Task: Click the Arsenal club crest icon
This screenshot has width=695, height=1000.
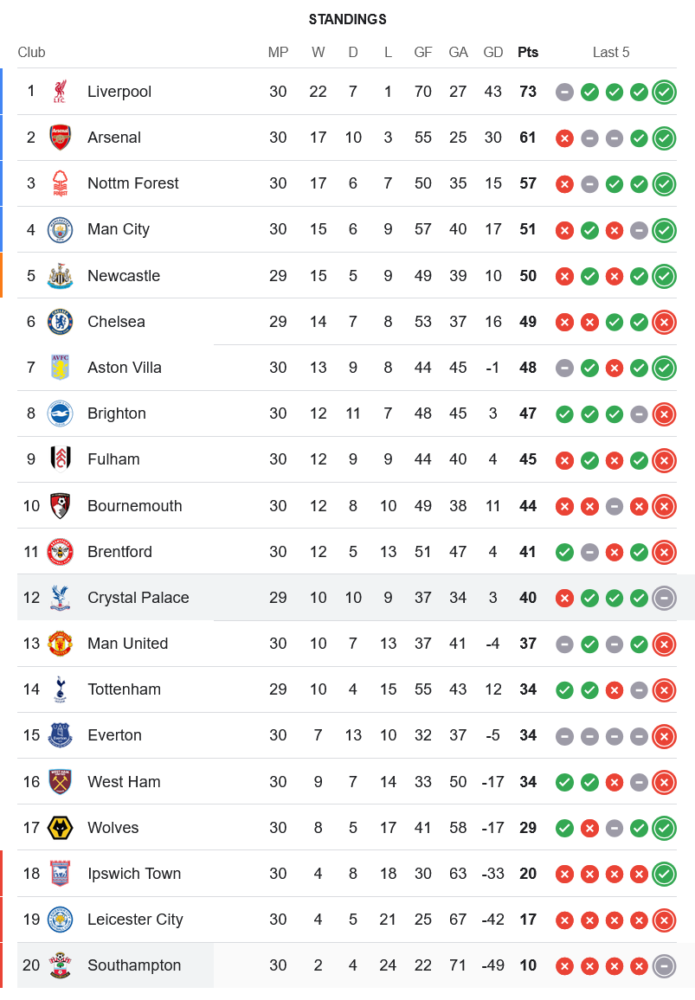Action: tap(60, 138)
